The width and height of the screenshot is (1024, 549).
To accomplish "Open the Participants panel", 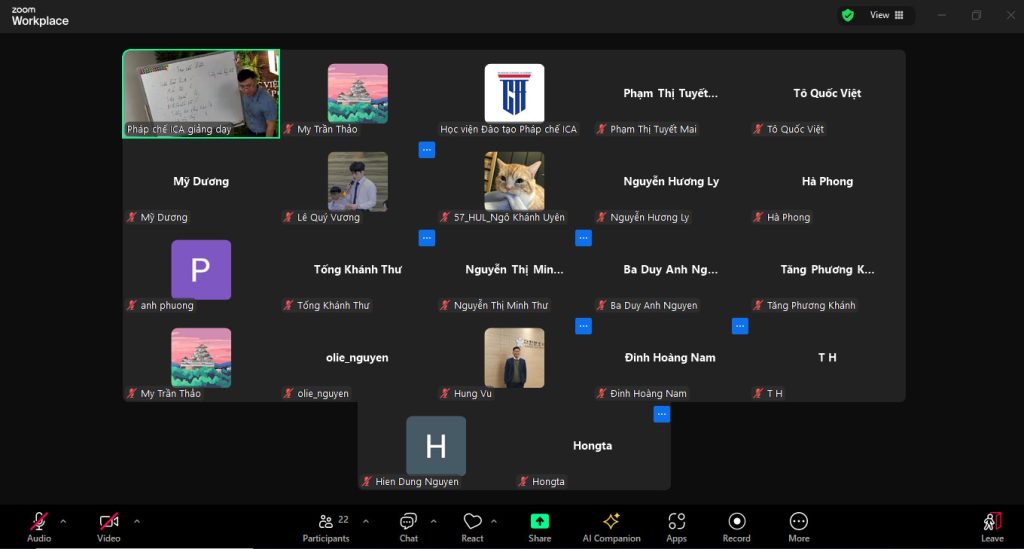I will tap(326, 526).
